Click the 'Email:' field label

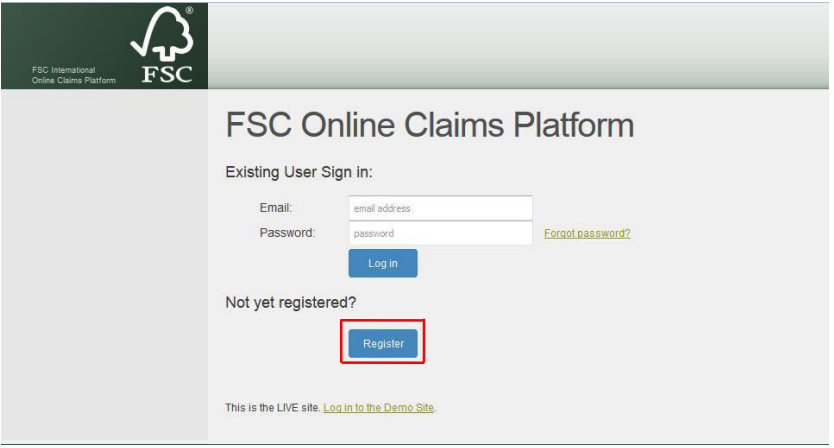[276, 208]
